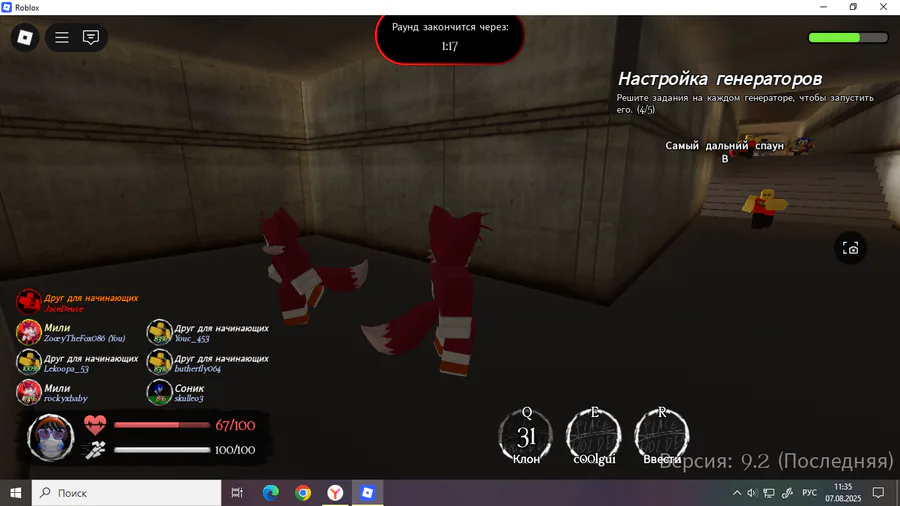Click the screenshot capture icon
This screenshot has height=506, width=900.
(x=850, y=248)
